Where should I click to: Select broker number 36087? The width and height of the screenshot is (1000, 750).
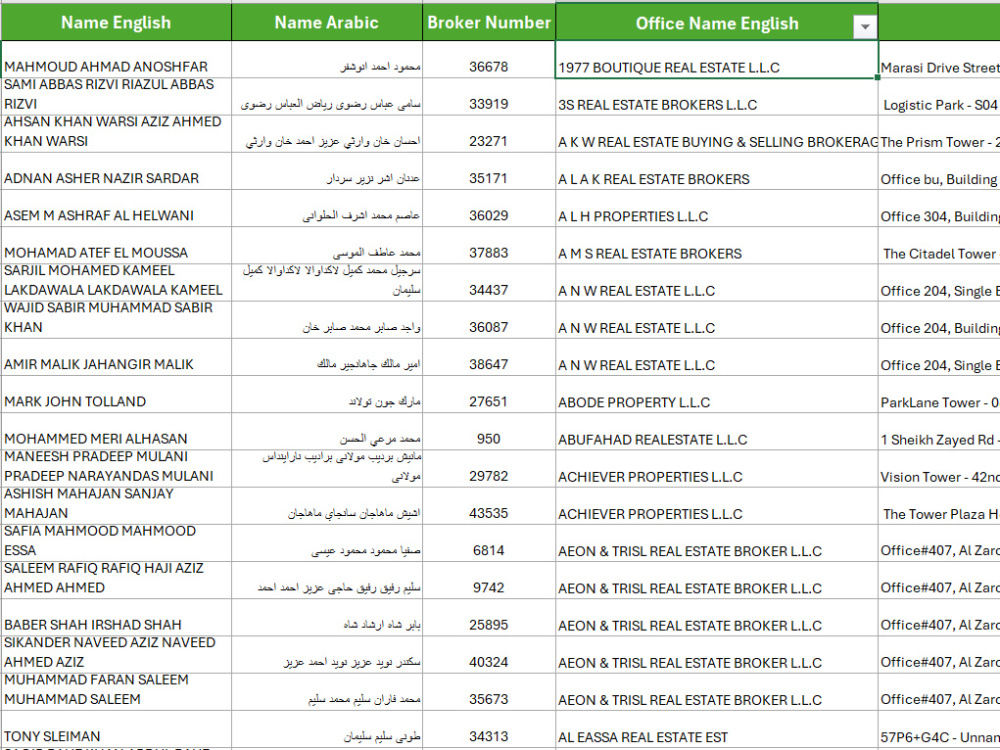click(x=489, y=320)
